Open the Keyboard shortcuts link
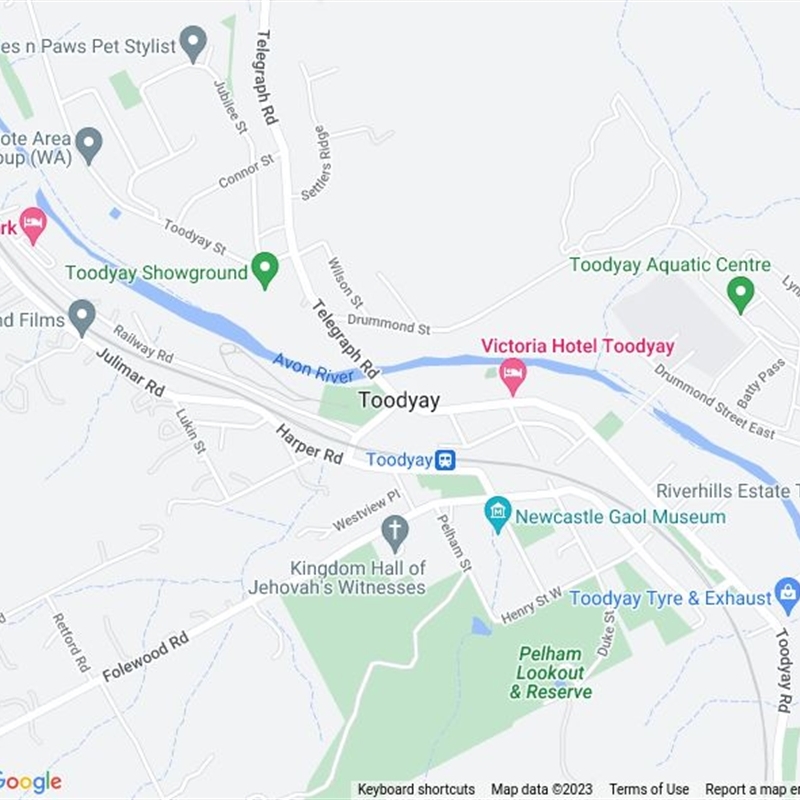Image resolution: width=800 pixels, height=800 pixels. pyautogui.click(x=416, y=789)
